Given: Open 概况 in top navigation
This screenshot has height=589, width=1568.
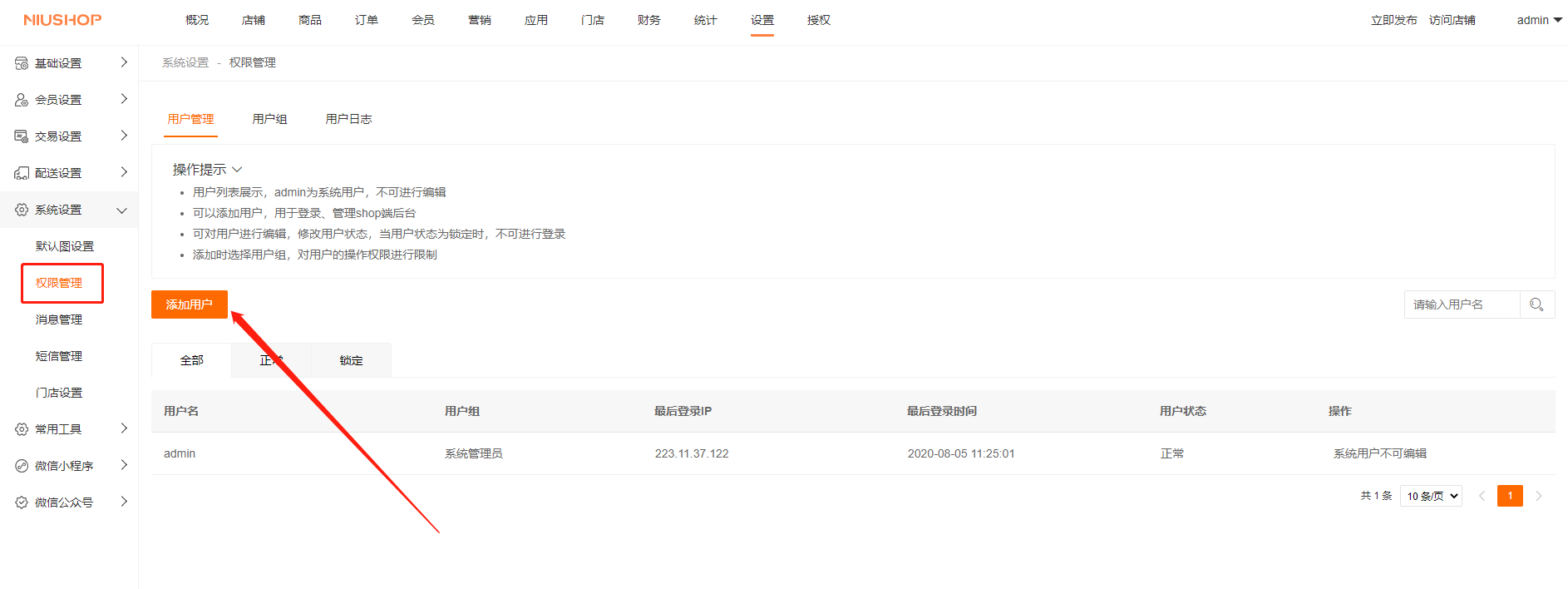Looking at the screenshot, I should [x=197, y=20].
